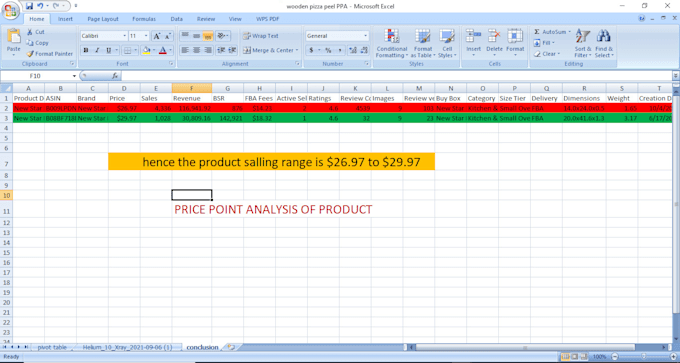Image resolution: width=680 pixels, height=363 pixels.
Task: Click the Insert Function fx button
Action: pyautogui.click(x=115, y=76)
